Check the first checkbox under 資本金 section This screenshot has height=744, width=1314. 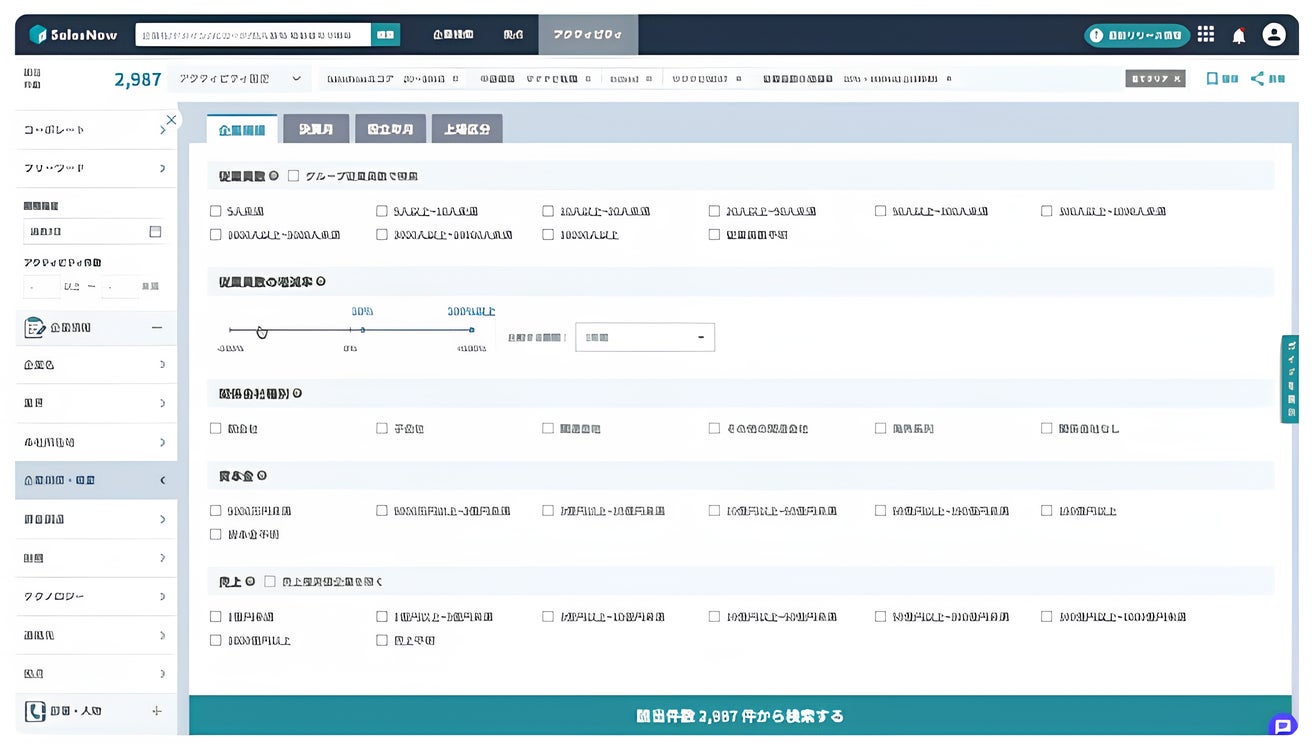[215, 511]
